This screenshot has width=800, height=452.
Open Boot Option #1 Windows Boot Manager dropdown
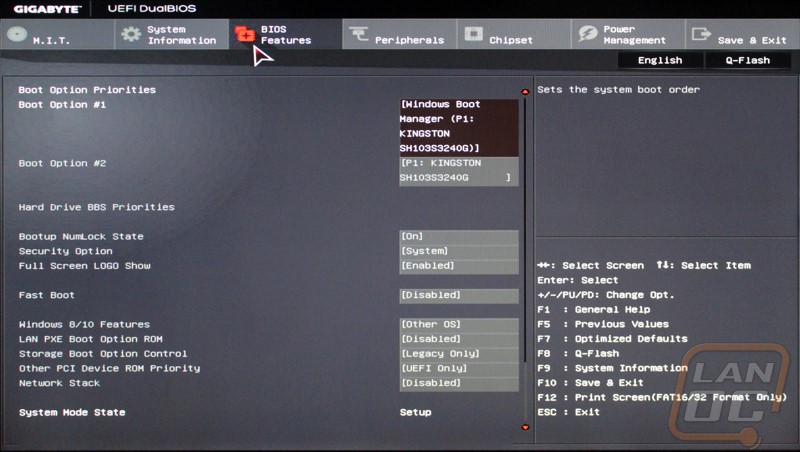click(x=459, y=127)
